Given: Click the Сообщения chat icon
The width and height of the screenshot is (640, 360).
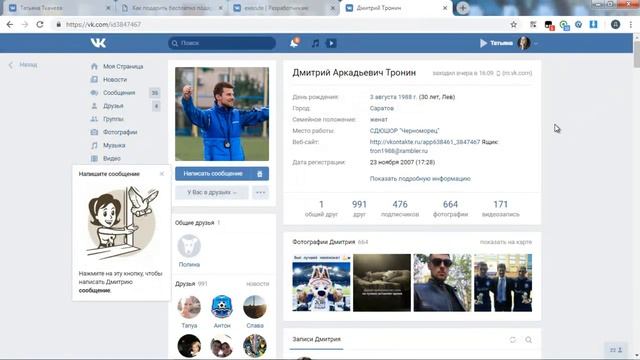Looking at the screenshot, I should 94,93.
